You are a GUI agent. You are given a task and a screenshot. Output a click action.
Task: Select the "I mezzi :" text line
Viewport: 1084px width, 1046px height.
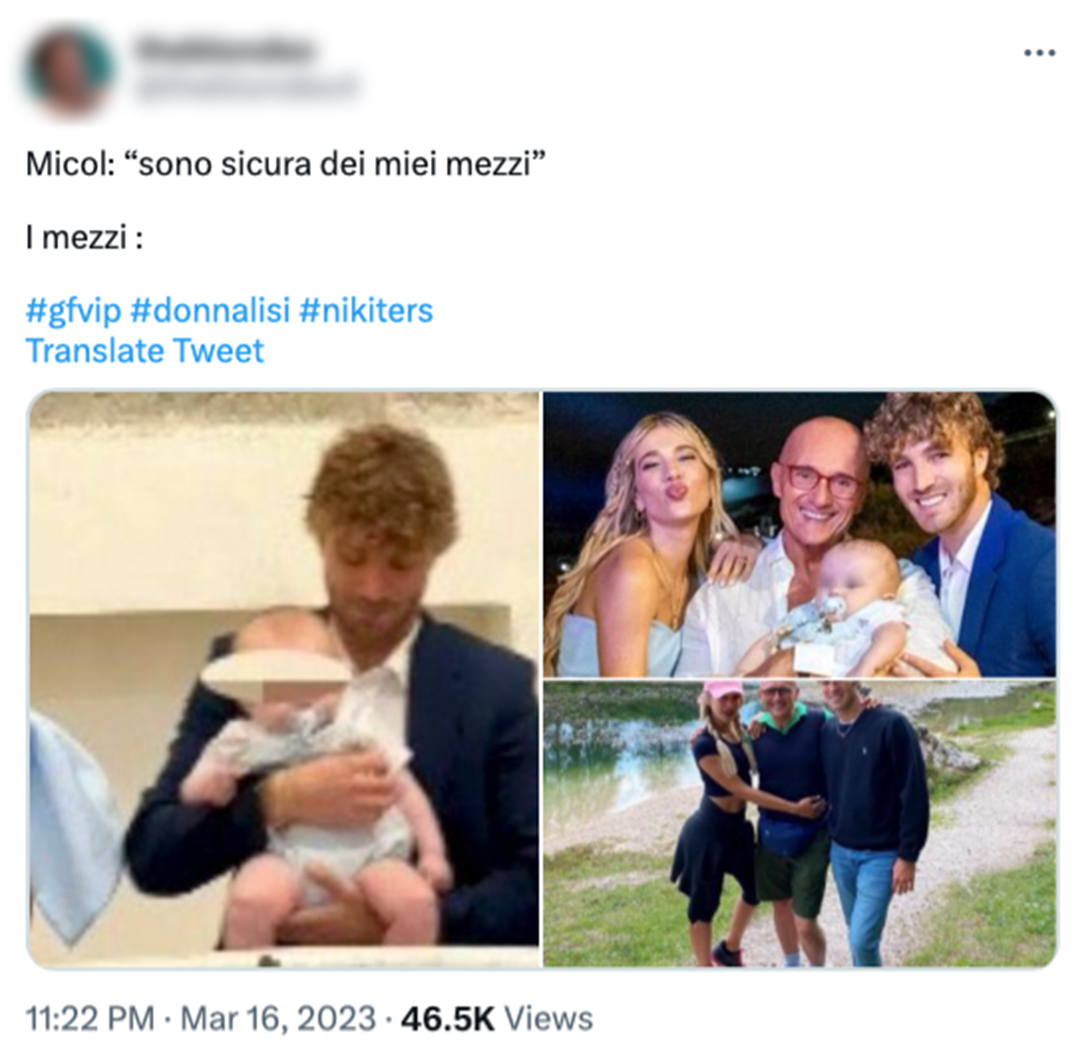click(84, 237)
